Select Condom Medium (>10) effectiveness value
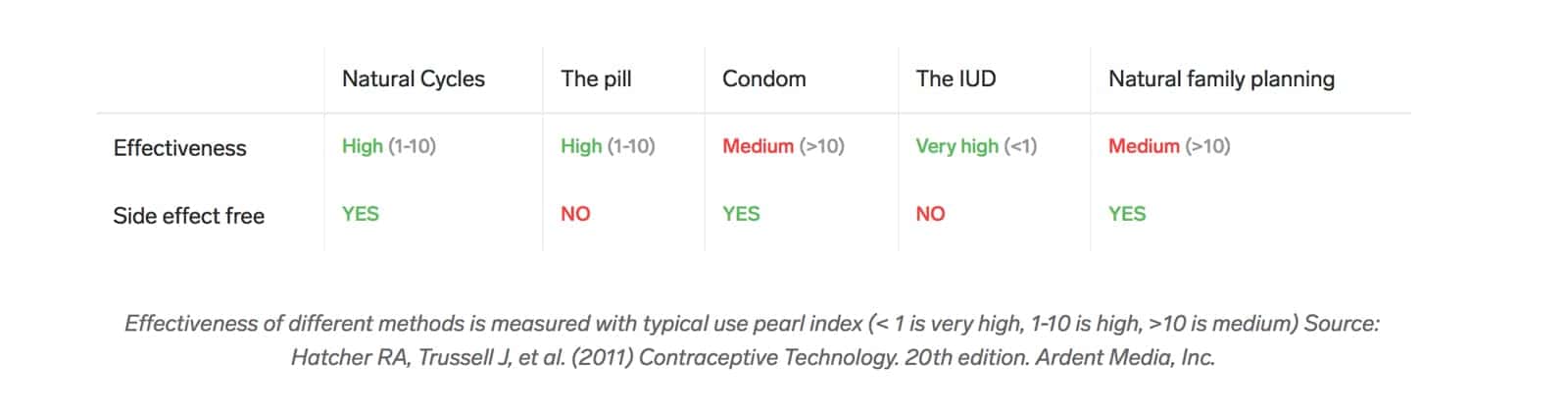 [783, 146]
